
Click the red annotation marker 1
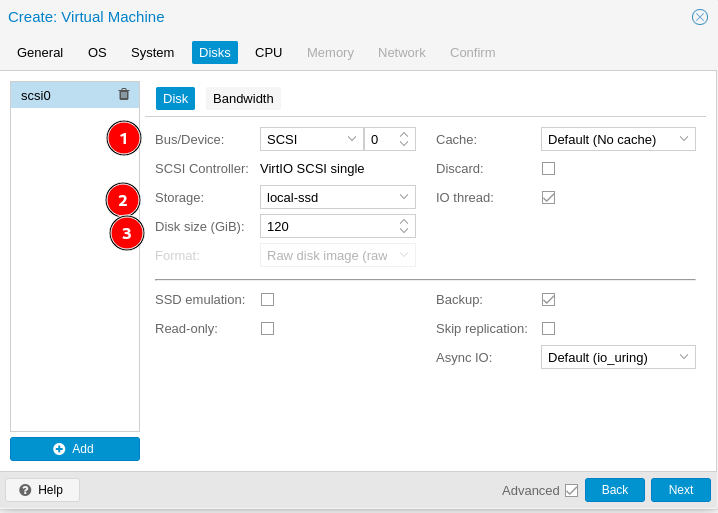(x=124, y=138)
